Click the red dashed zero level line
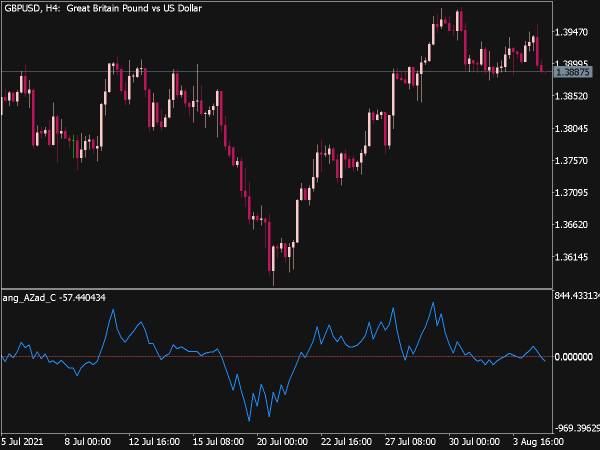This screenshot has width=600, height=450. pos(277,357)
